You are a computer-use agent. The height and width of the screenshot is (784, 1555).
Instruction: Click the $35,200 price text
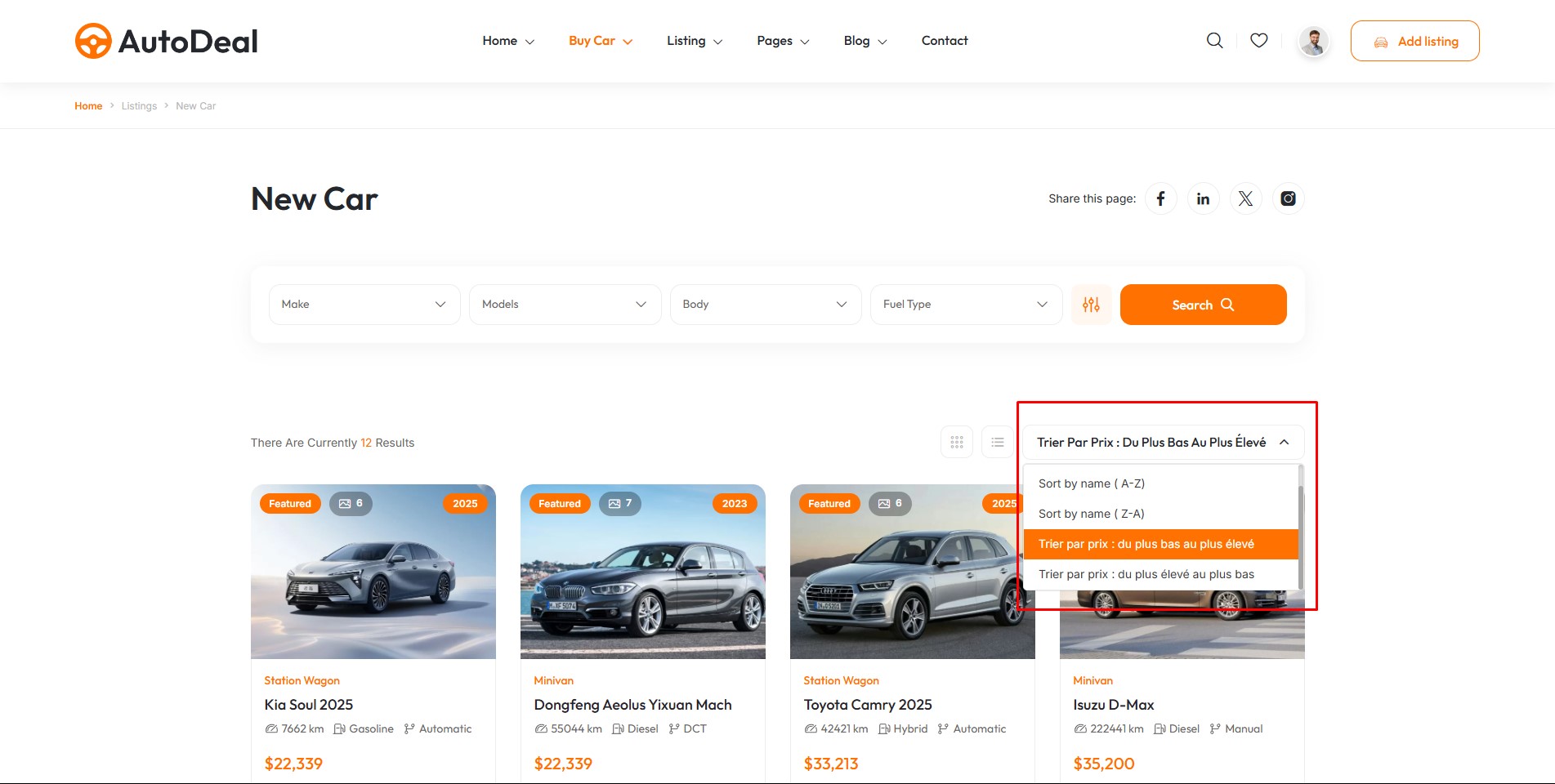1104,764
